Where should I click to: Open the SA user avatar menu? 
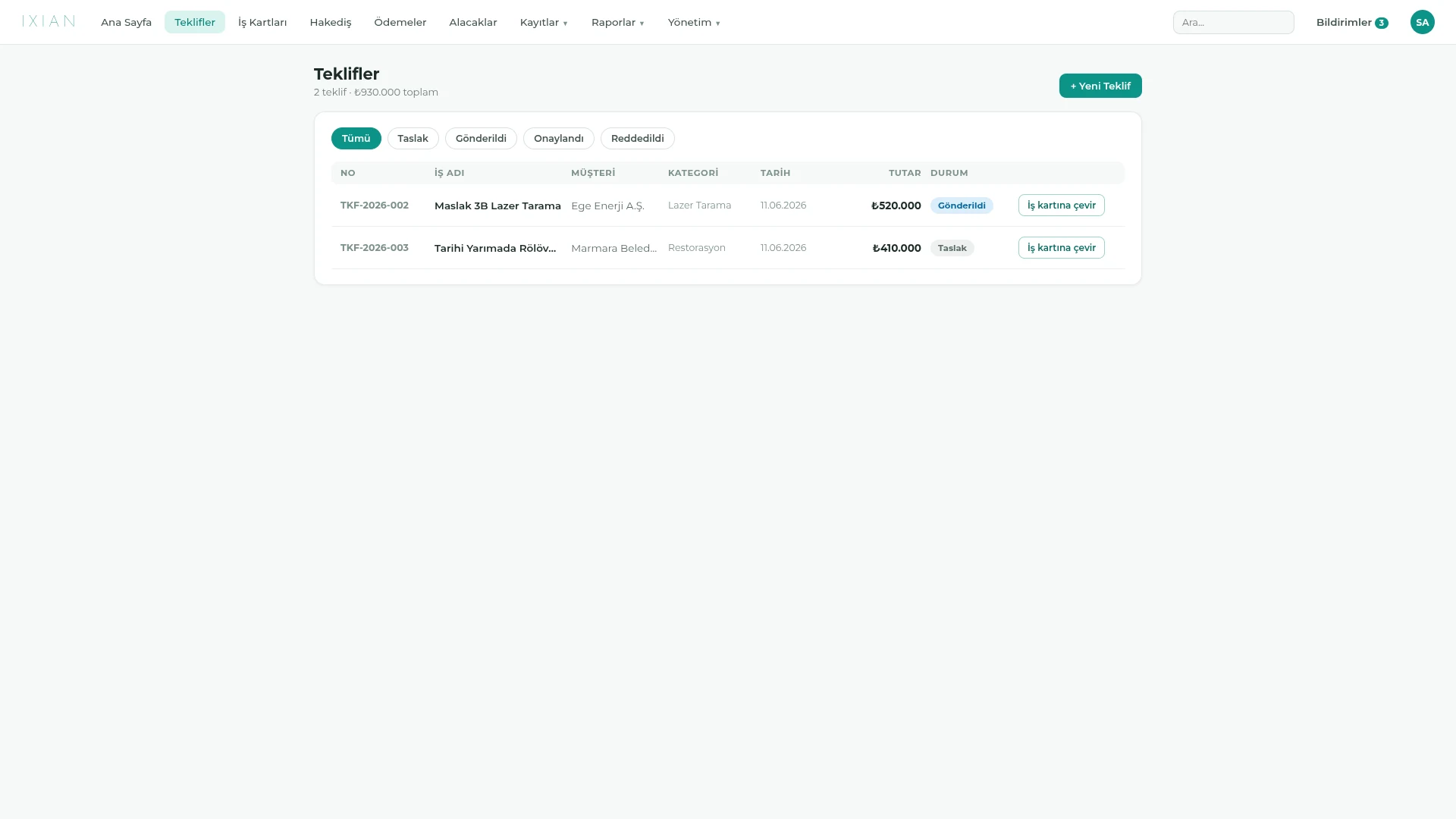point(1422,22)
